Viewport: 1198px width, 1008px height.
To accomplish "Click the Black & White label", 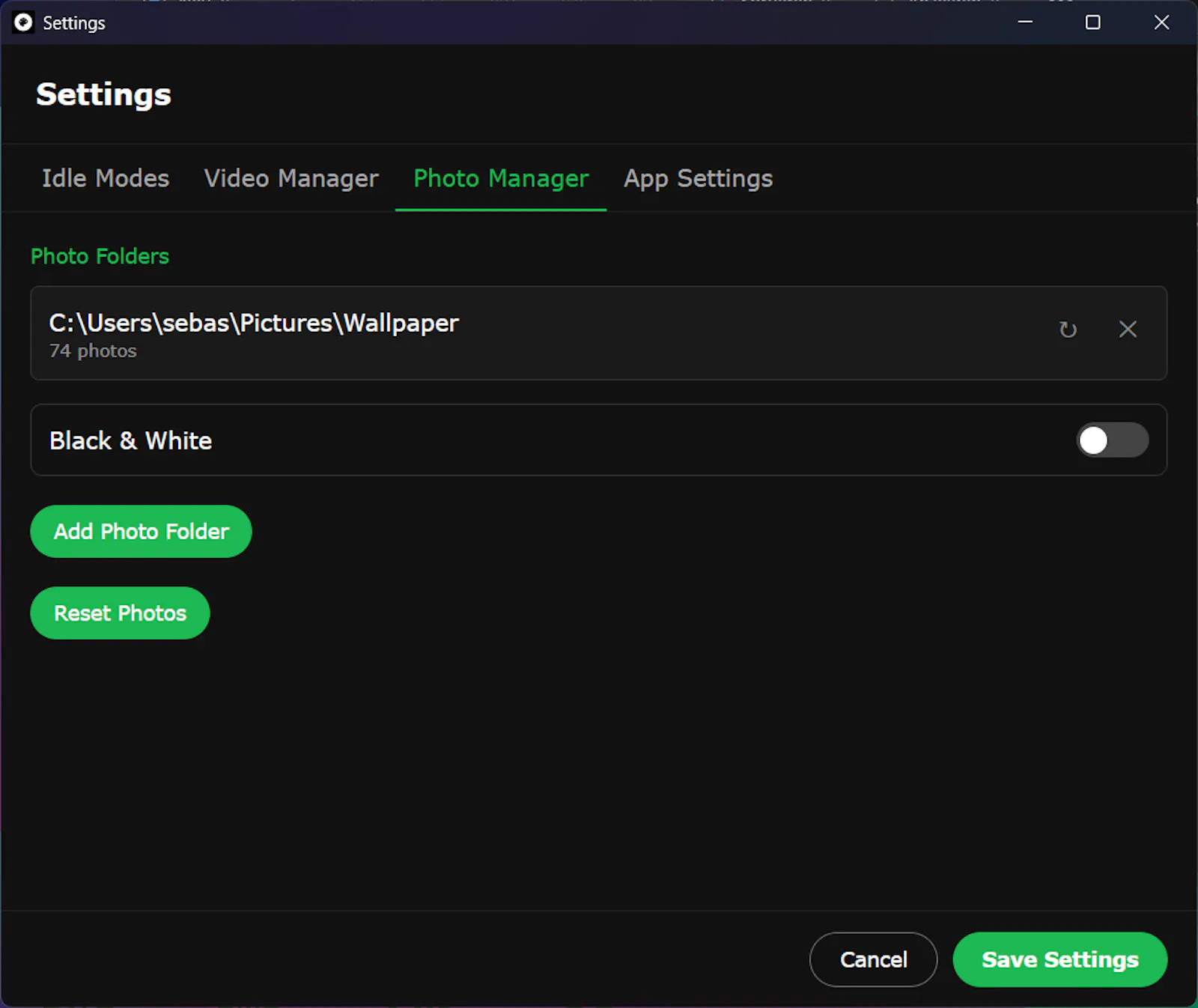I will click(130, 440).
